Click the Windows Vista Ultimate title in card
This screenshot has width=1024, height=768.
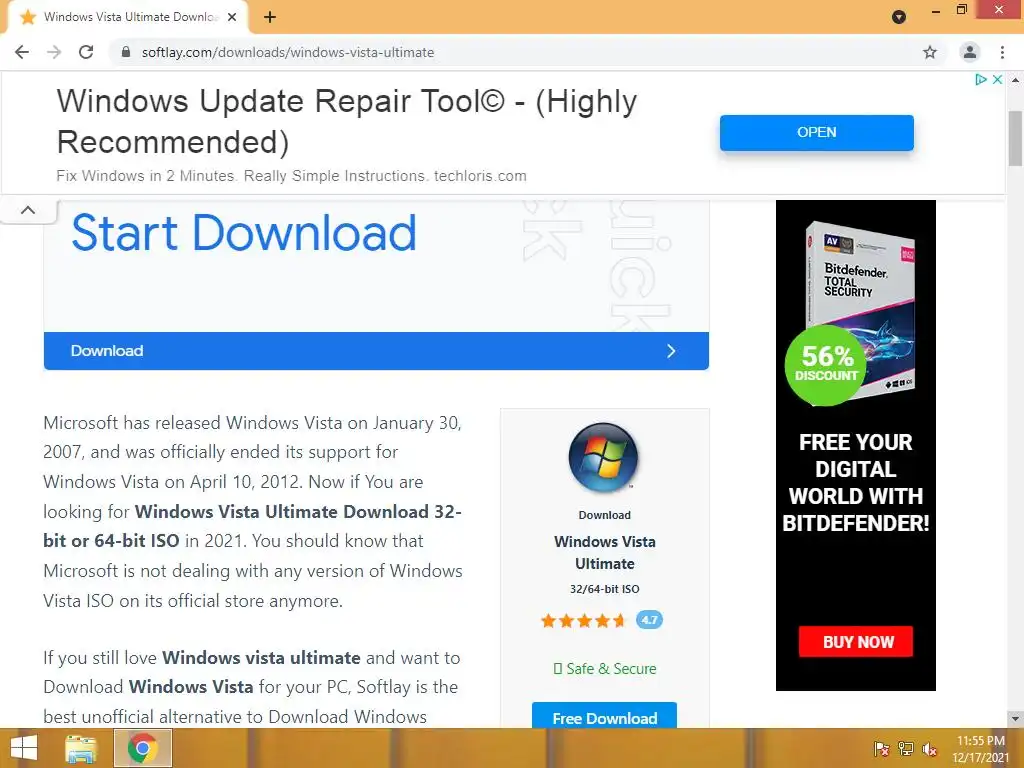coord(605,552)
